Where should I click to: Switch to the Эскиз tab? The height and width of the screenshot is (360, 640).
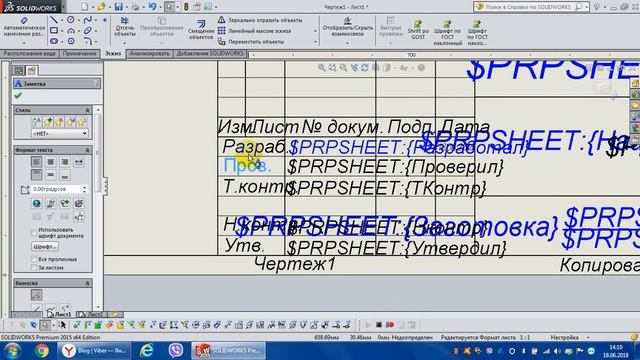pyautogui.click(x=113, y=54)
